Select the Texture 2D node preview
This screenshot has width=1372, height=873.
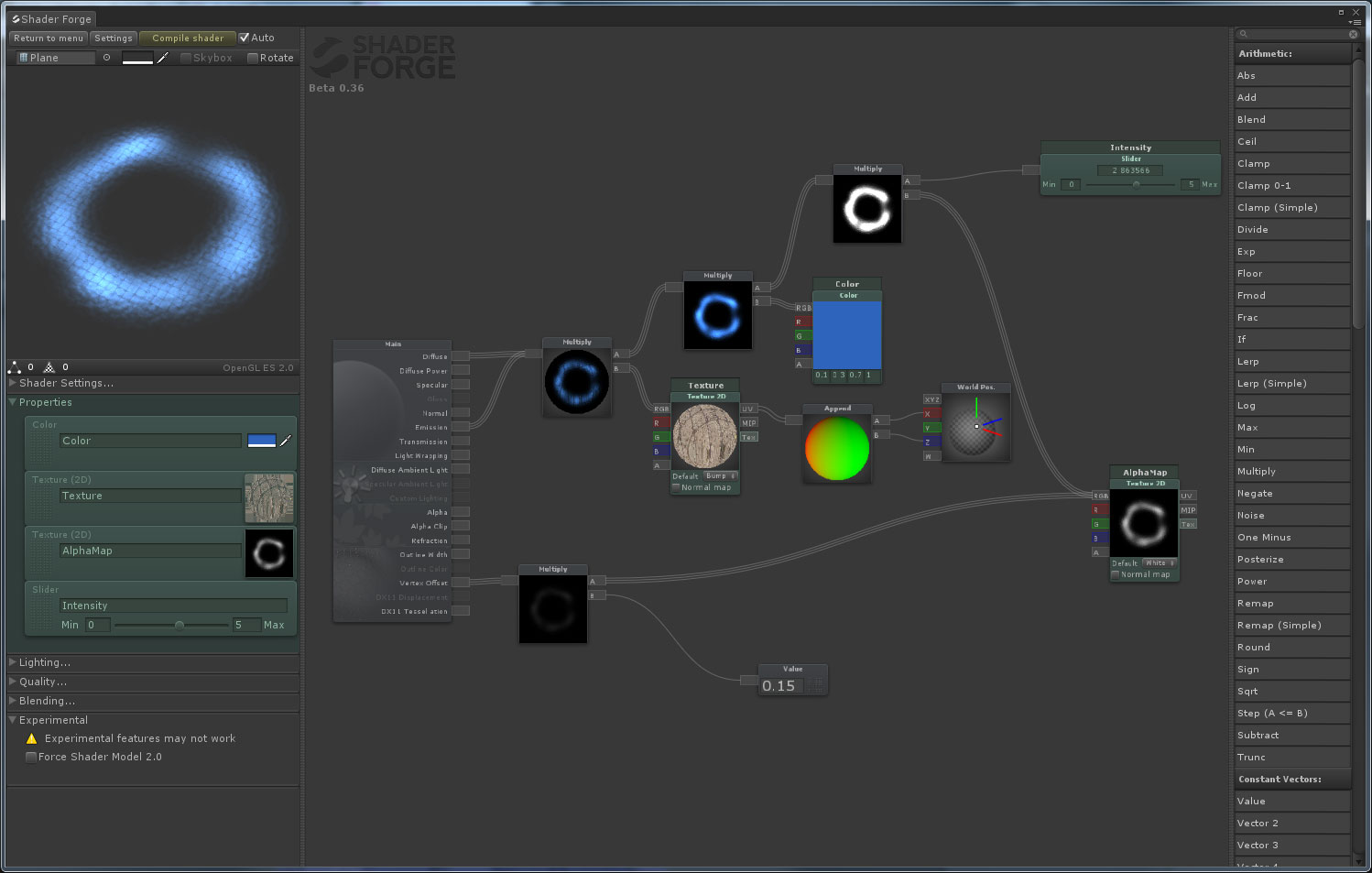[x=705, y=436]
